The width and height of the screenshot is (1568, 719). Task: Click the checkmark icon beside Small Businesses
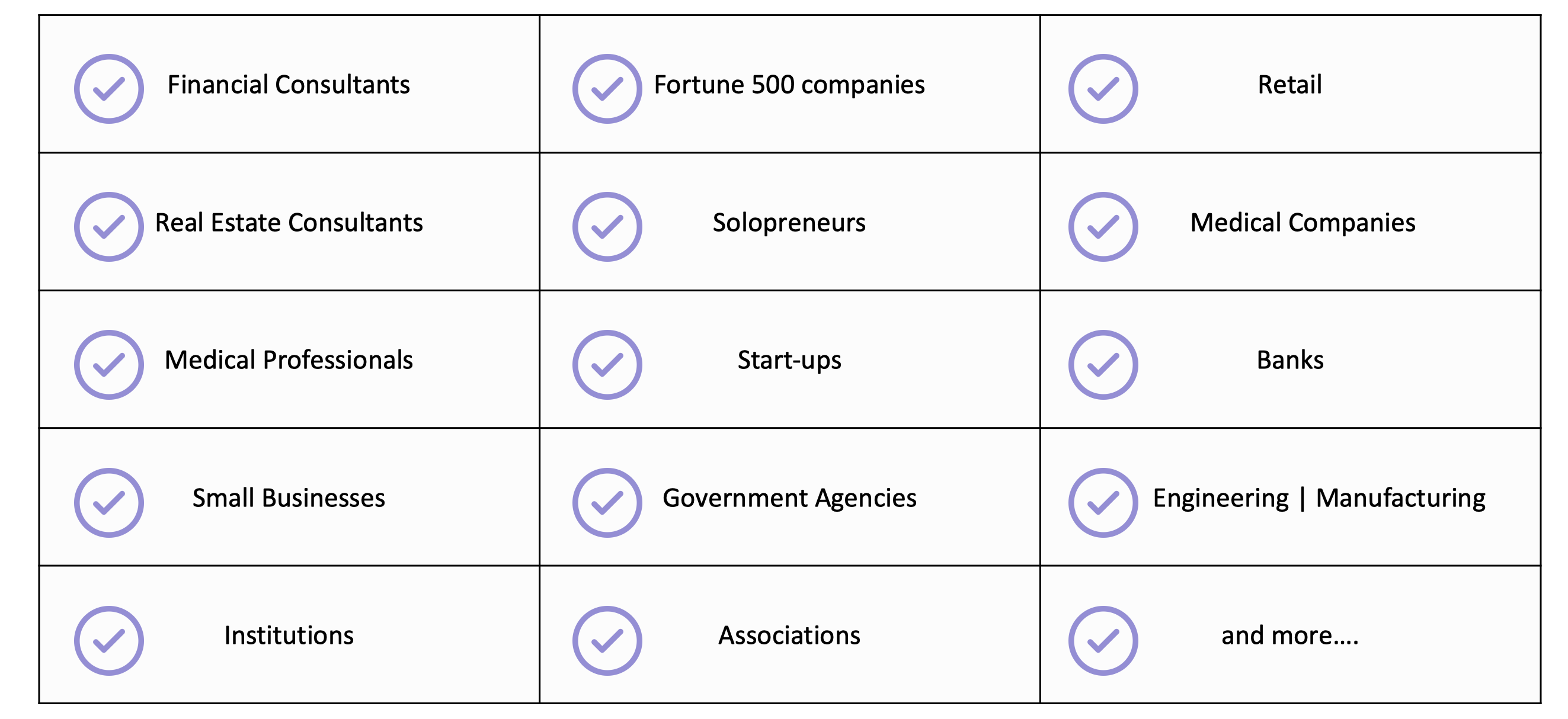pos(109,502)
